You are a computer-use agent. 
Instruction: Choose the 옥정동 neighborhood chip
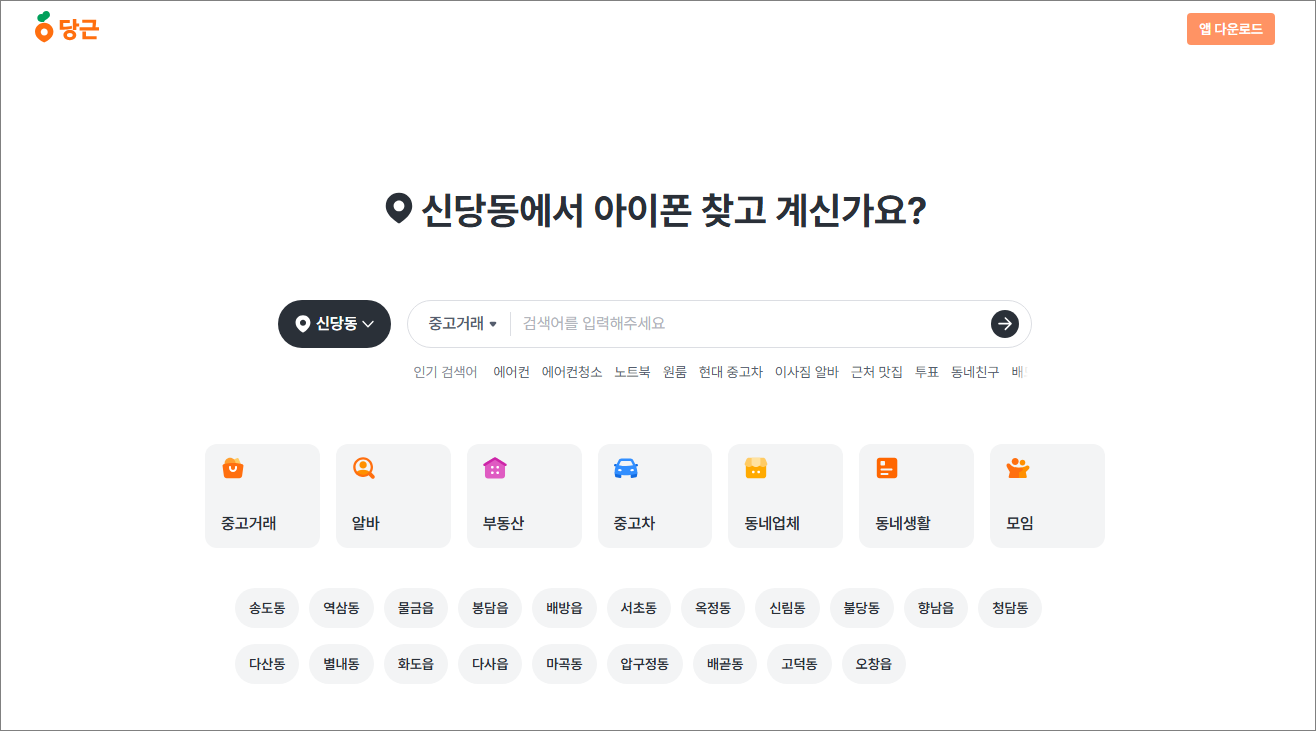713,608
